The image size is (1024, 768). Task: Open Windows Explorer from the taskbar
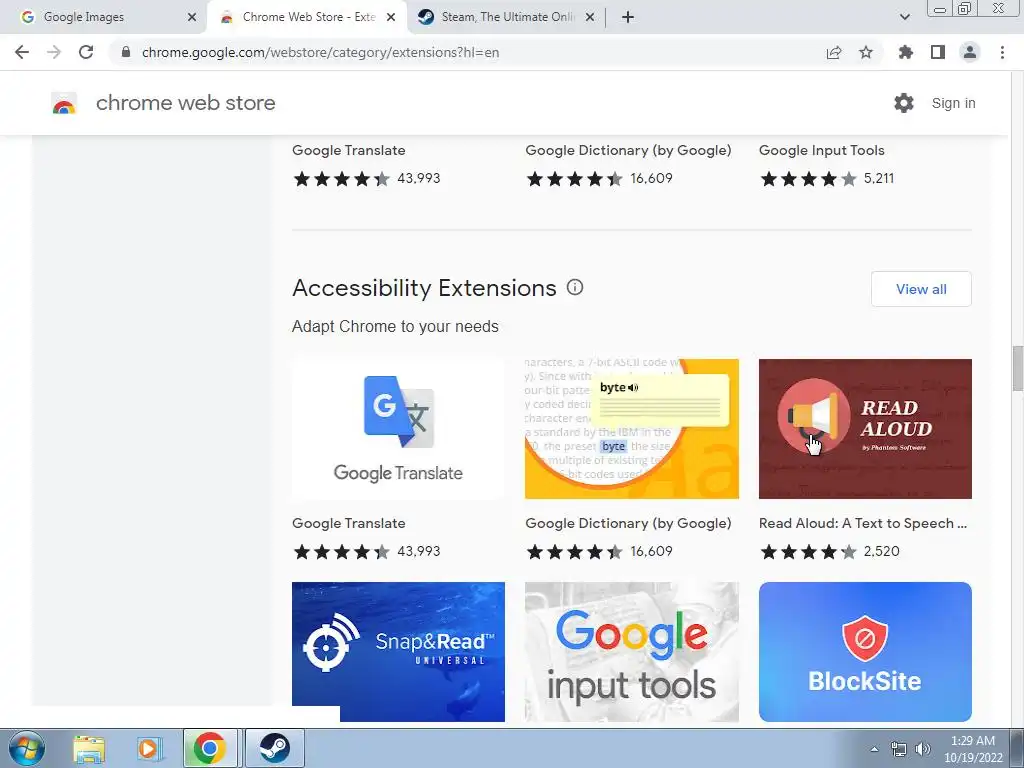tap(89, 748)
